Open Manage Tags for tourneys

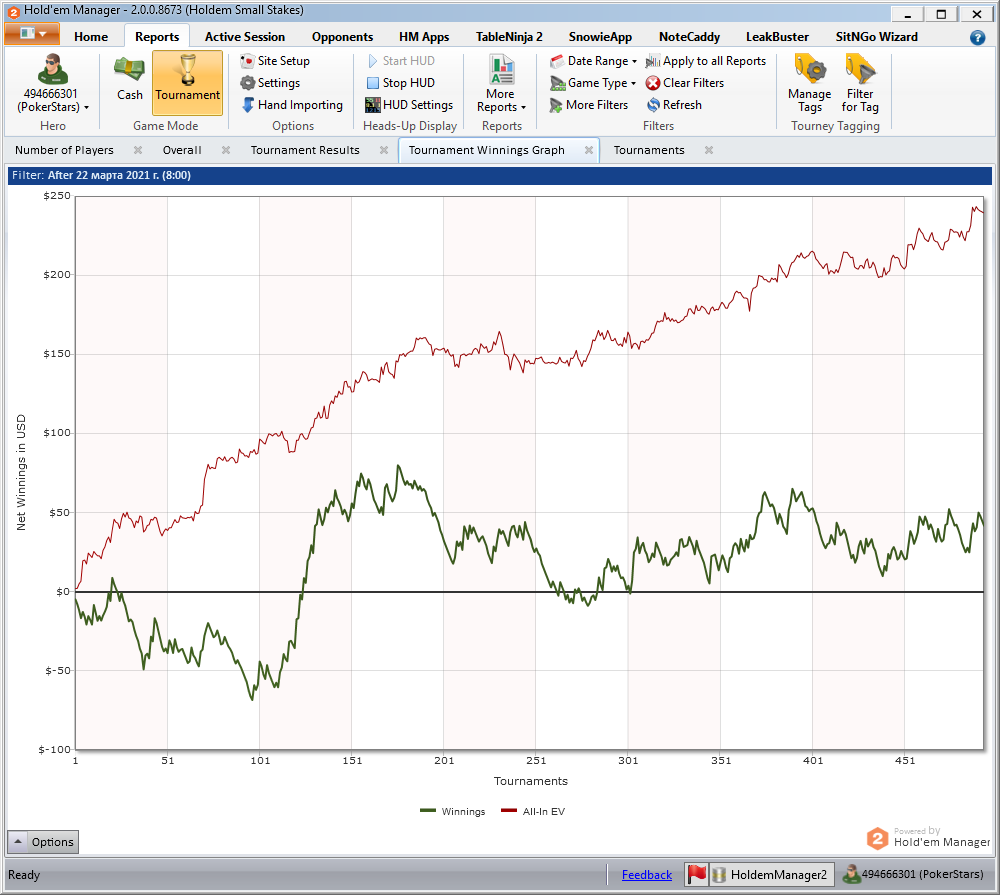[809, 84]
